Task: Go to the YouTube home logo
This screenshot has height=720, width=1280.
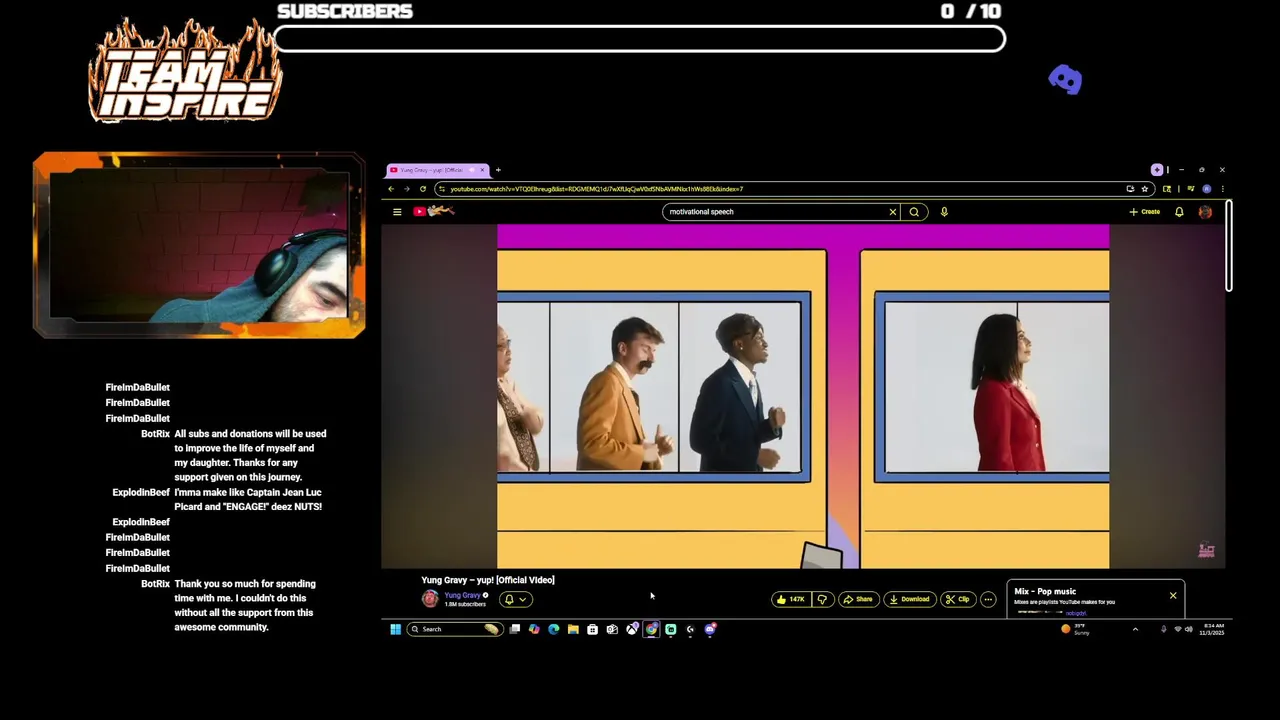Action: 434,211
